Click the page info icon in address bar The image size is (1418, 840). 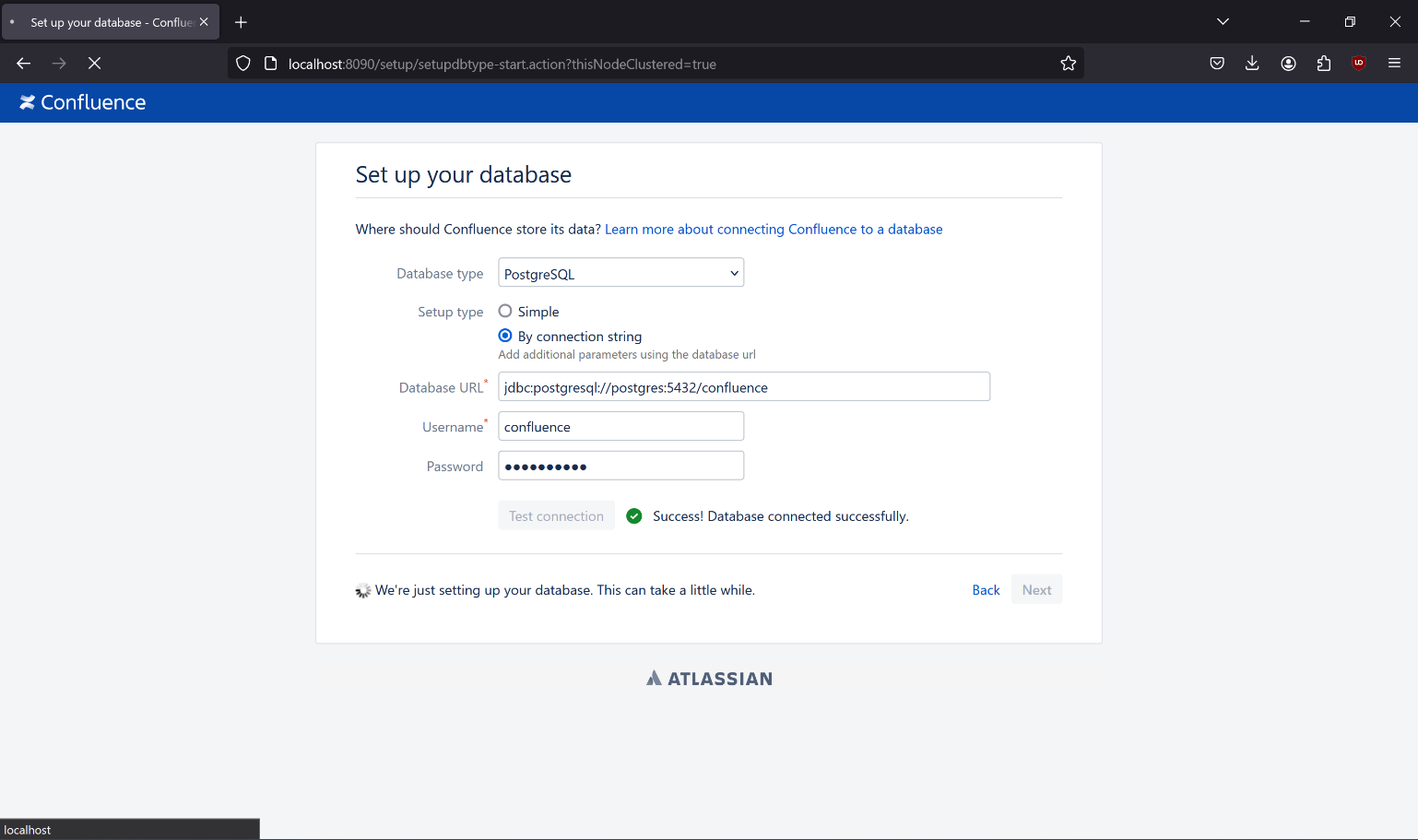(x=271, y=64)
